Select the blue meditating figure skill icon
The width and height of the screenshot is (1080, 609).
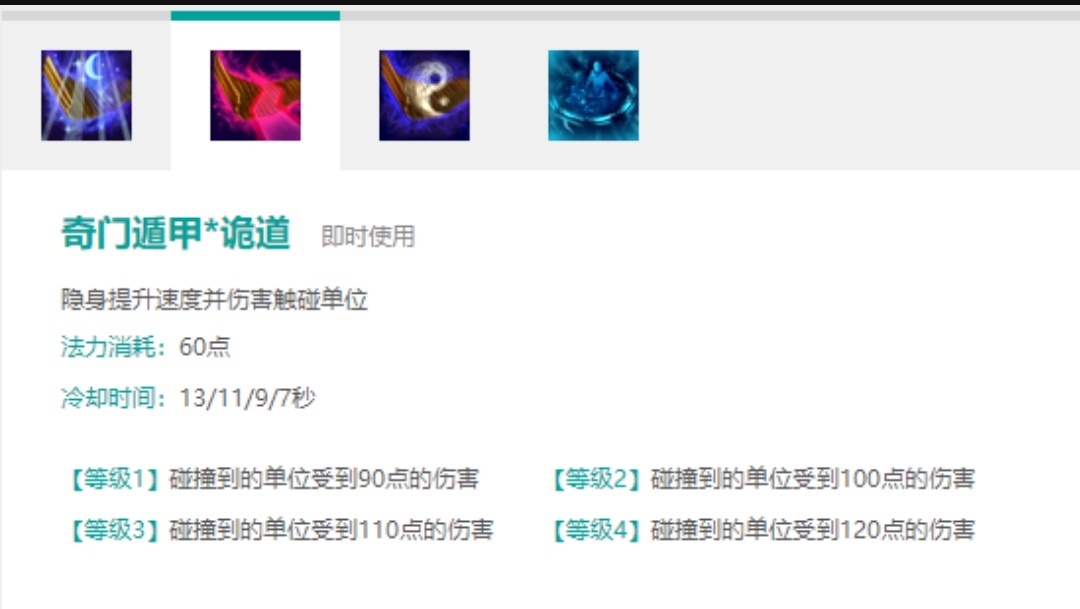click(594, 95)
